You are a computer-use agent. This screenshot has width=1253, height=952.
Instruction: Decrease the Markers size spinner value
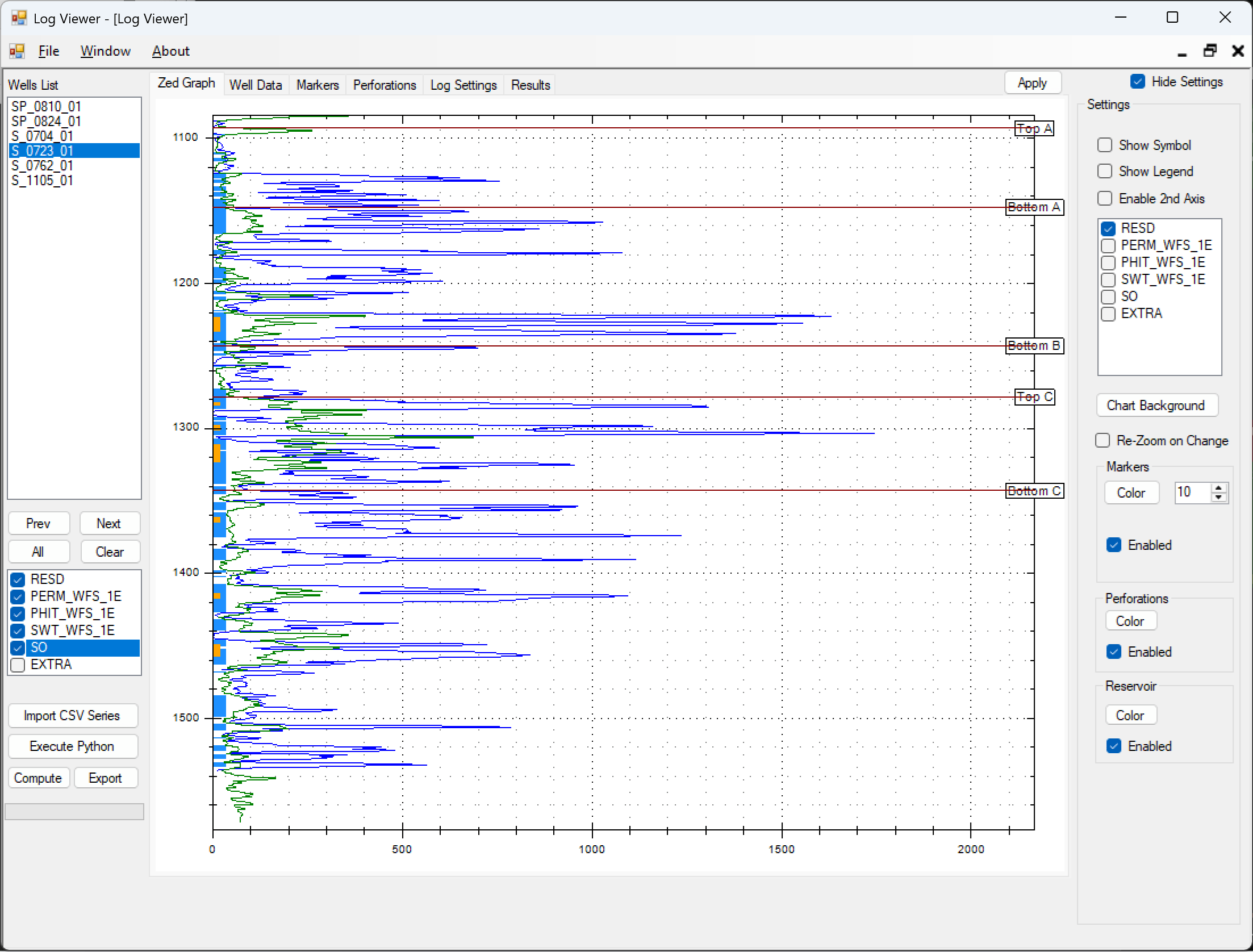point(1218,498)
